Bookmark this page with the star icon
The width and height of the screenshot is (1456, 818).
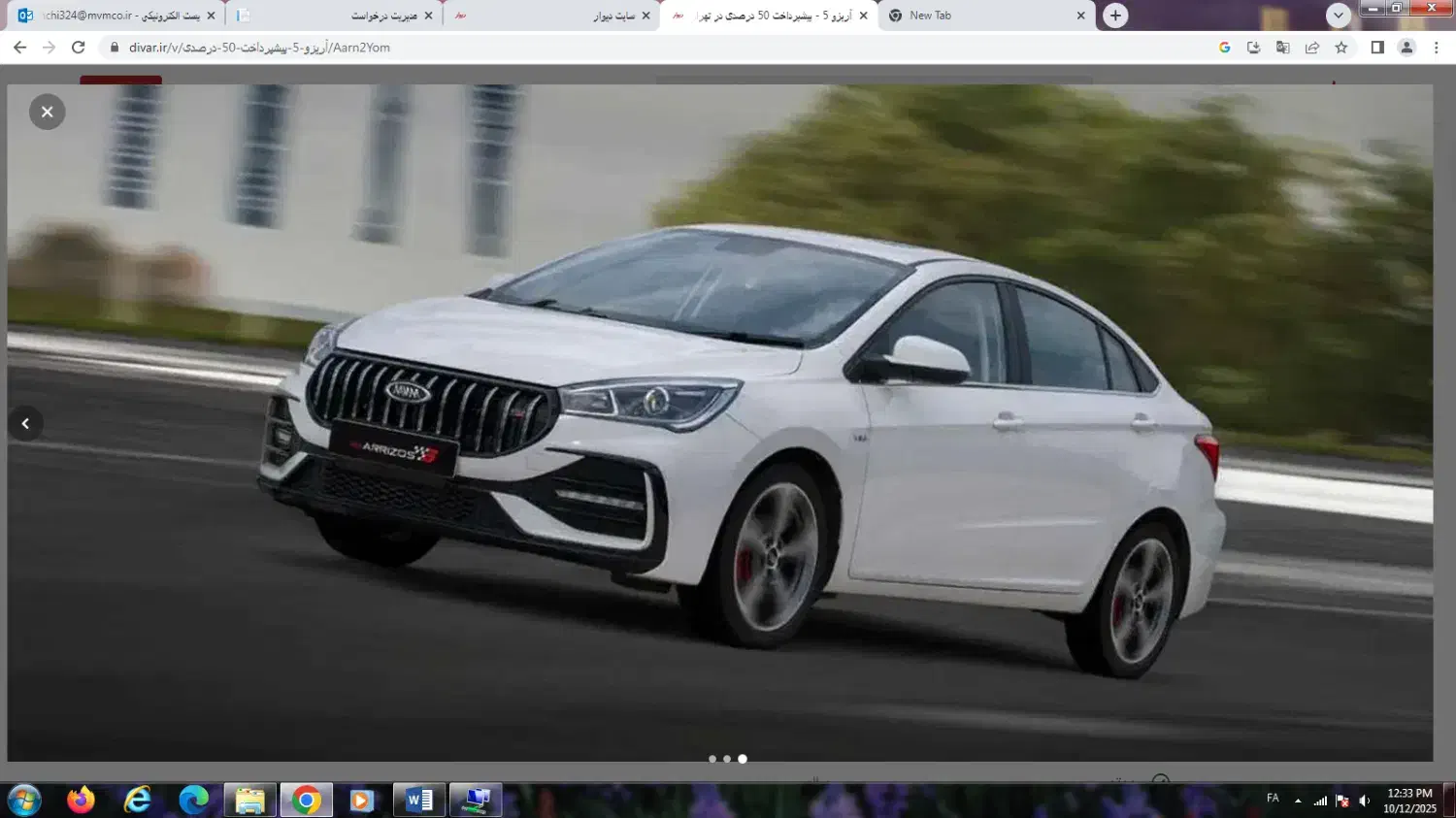1341,48
